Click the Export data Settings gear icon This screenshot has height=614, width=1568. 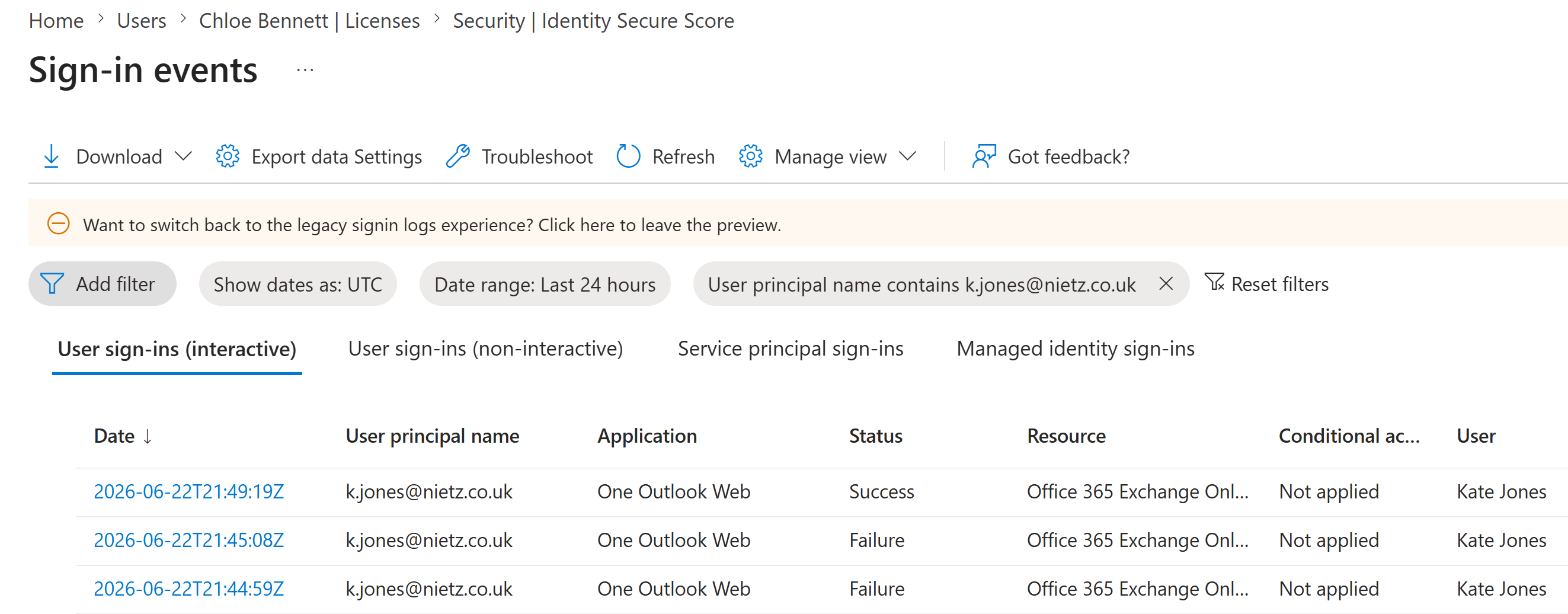point(228,156)
